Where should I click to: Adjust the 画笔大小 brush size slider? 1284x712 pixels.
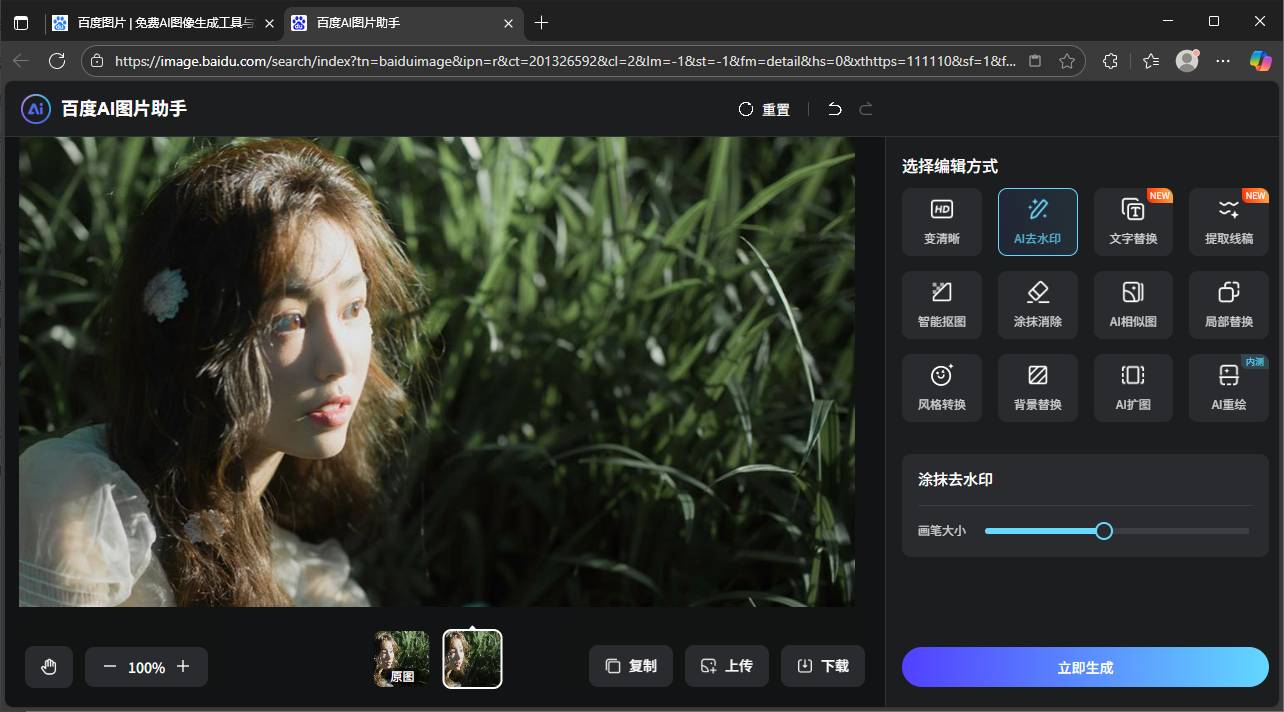pos(1104,530)
